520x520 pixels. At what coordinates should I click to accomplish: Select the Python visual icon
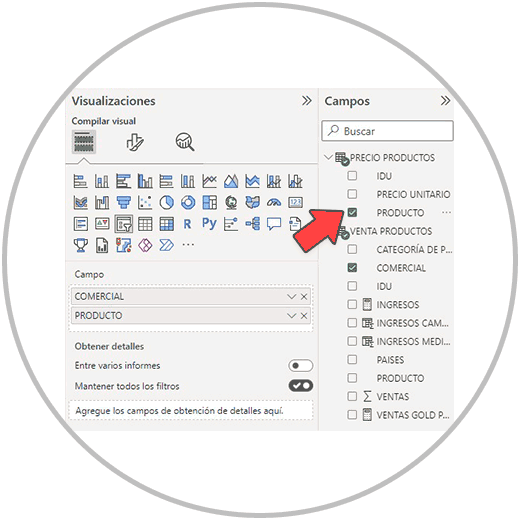click(209, 224)
